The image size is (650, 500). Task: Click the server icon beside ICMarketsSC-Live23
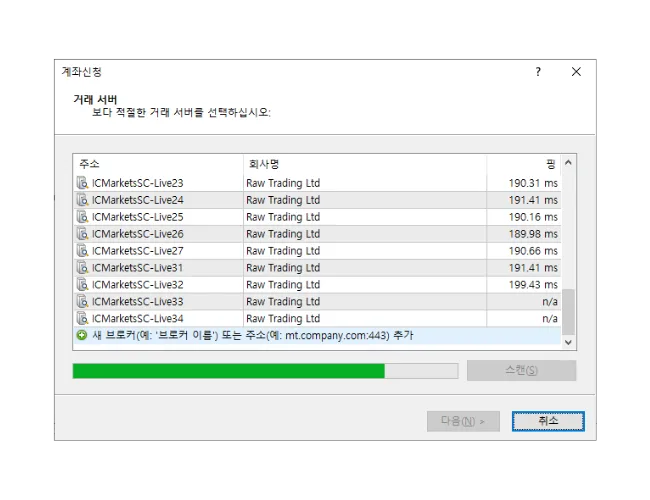(82, 183)
